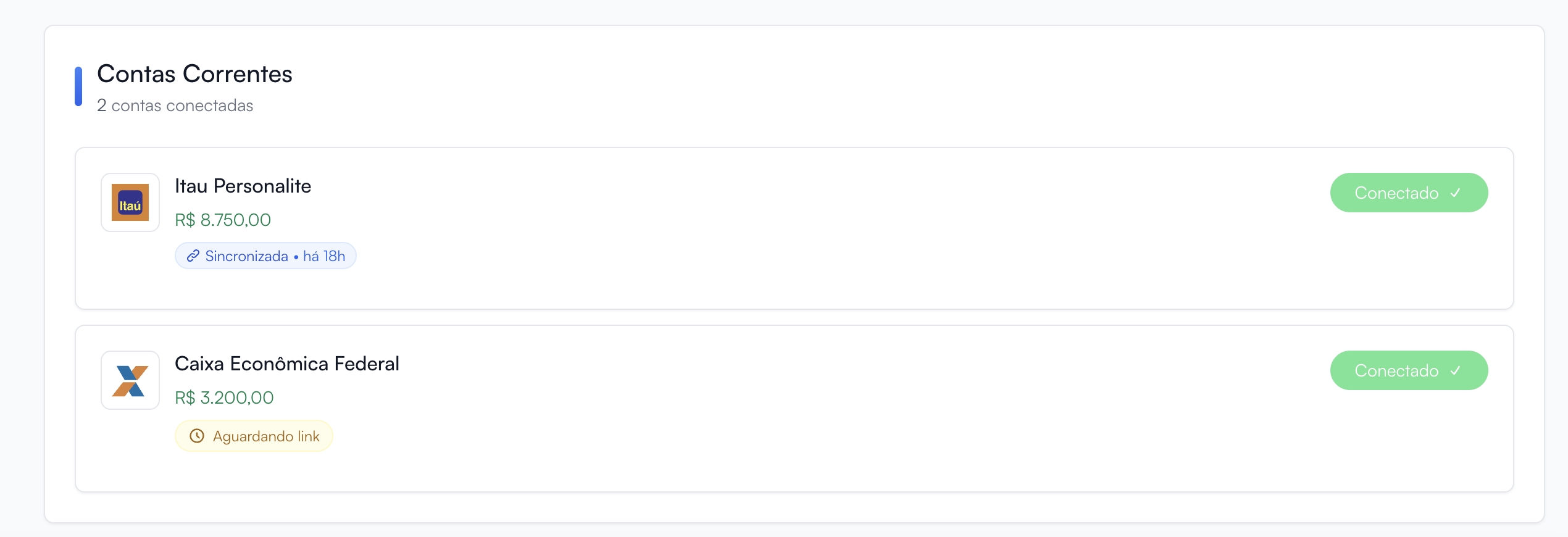The width and height of the screenshot is (1568, 537).
Task: Click the "há 18h" sync timestamp
Action: (x=324, y=256)
